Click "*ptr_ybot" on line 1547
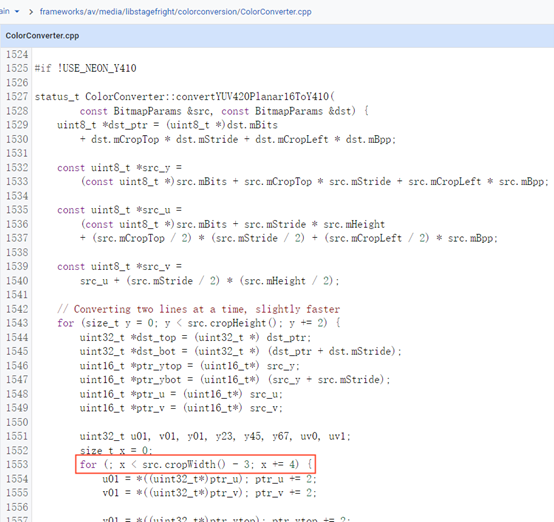 point(156,379)
